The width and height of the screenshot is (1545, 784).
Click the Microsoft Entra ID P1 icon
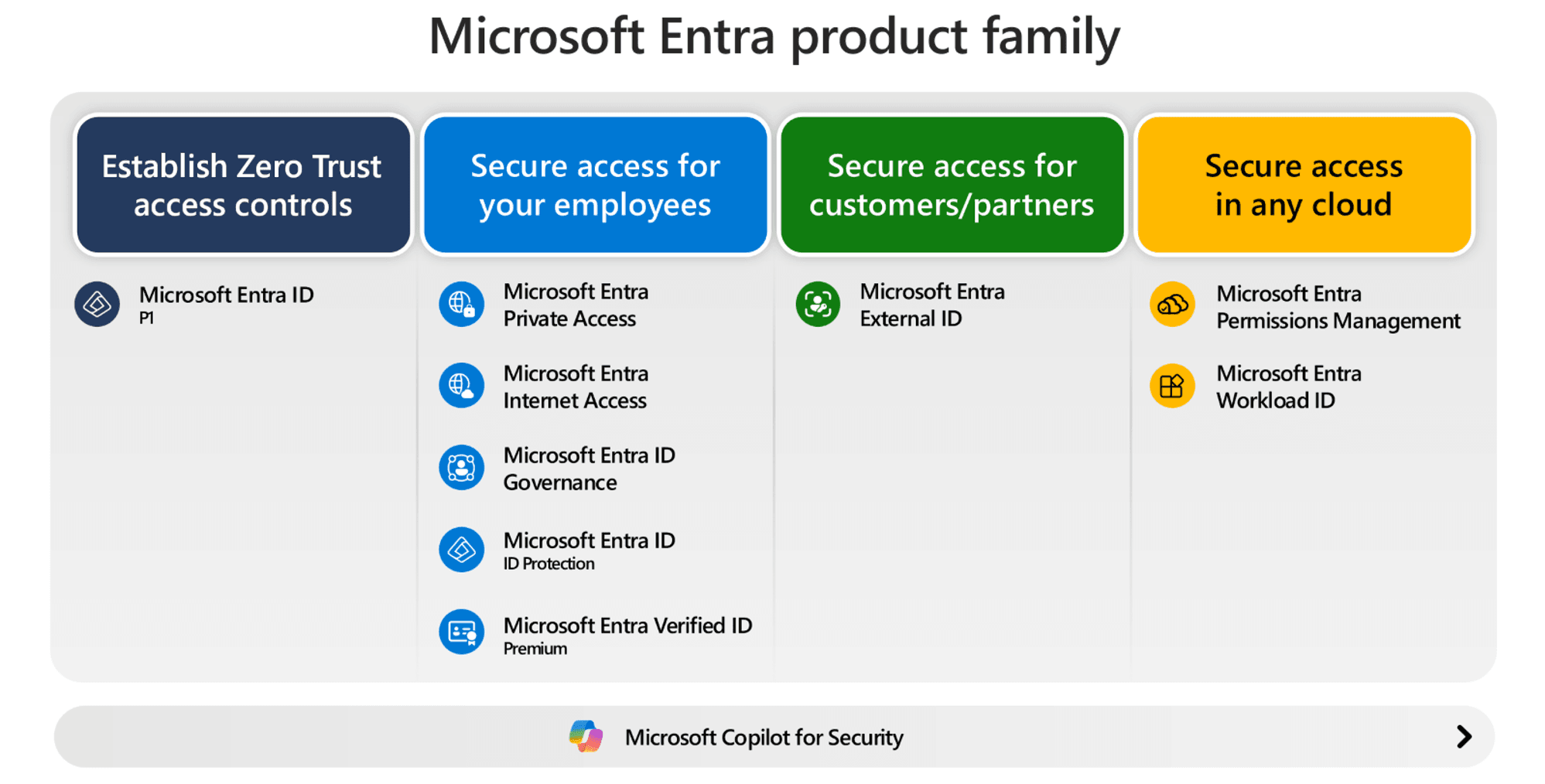point(97,304)
